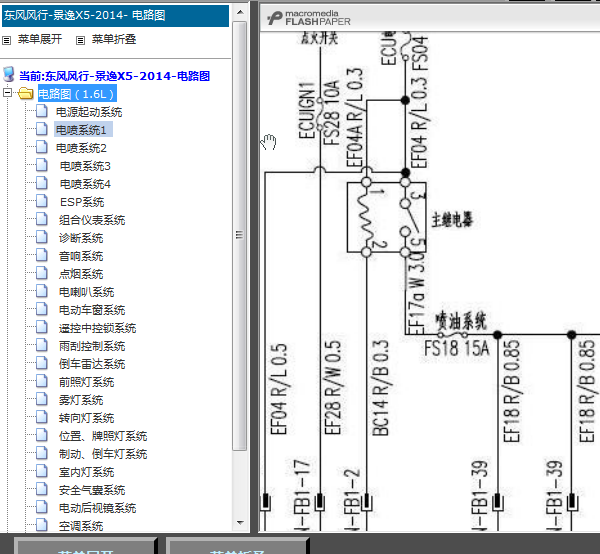Click the main relay symbol in diagram
600x554 pixels.
pyautogui.click(x=386, y=217)
